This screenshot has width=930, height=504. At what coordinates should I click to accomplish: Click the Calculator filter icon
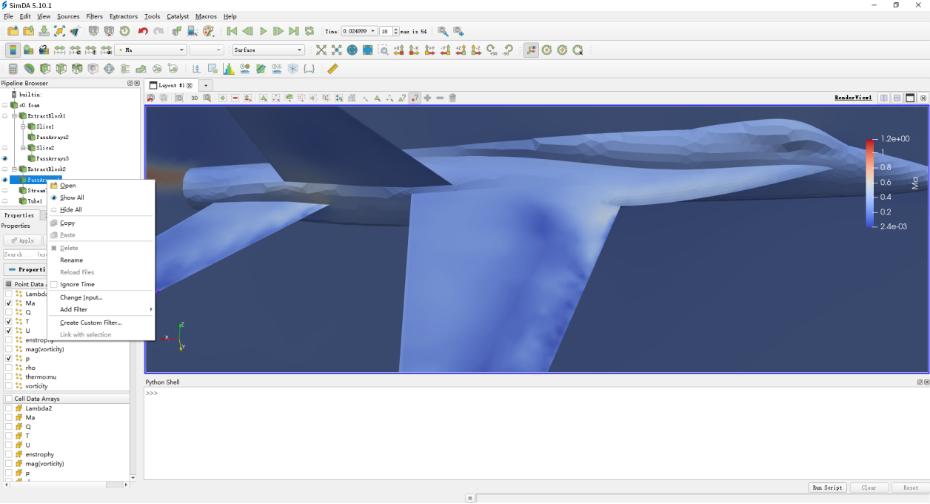point(12,69)
